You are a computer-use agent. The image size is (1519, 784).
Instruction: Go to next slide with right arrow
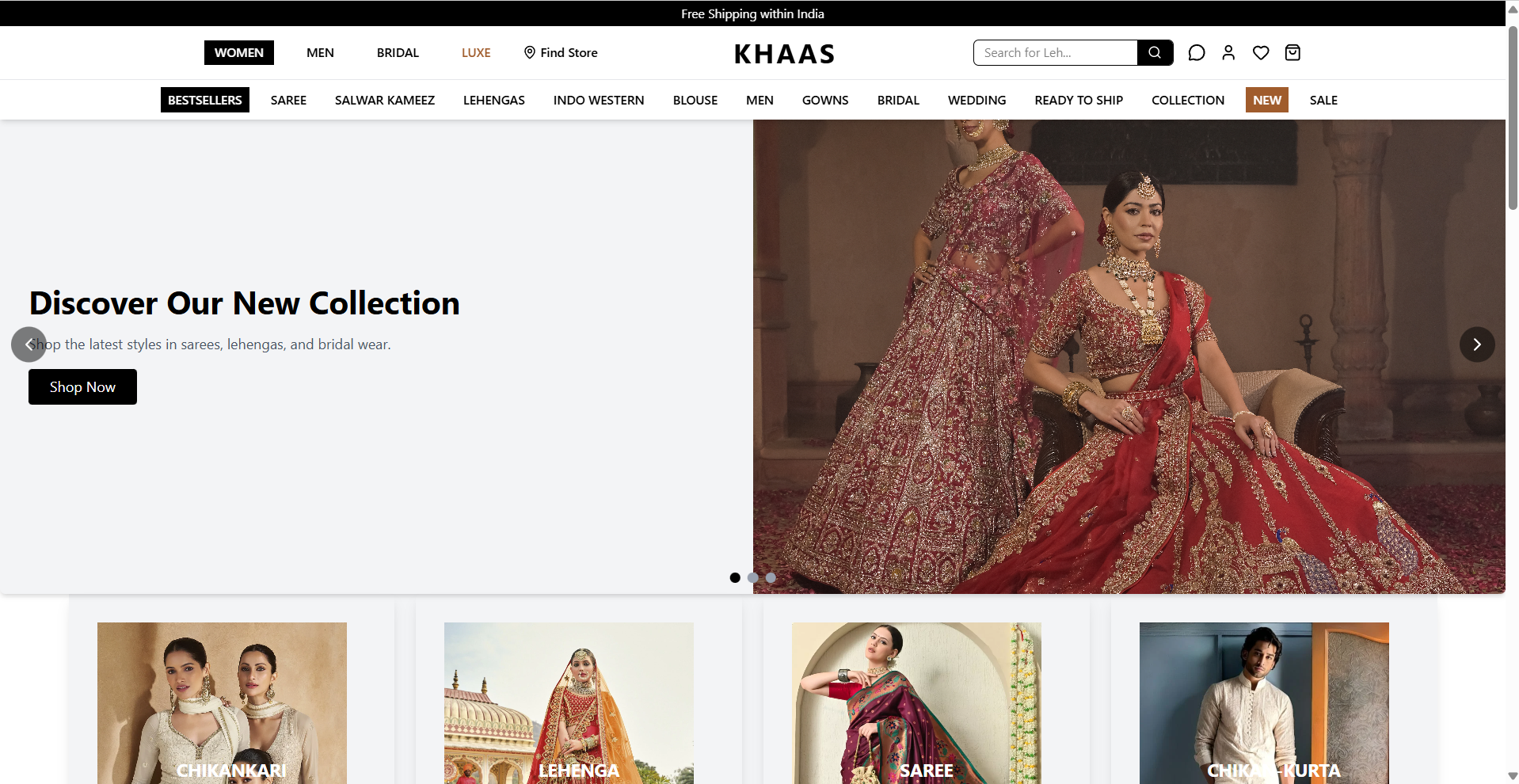(x=1476, y=344)
